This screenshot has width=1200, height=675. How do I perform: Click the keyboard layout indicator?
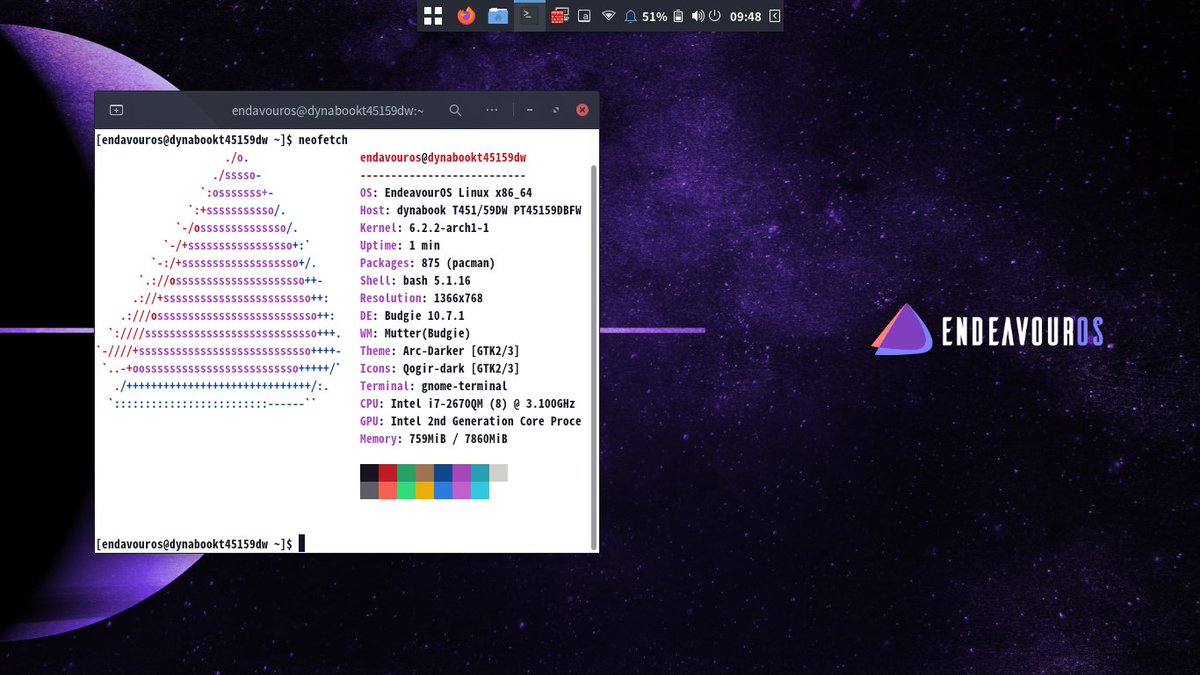pyautogui.click(x=585, y=17)
